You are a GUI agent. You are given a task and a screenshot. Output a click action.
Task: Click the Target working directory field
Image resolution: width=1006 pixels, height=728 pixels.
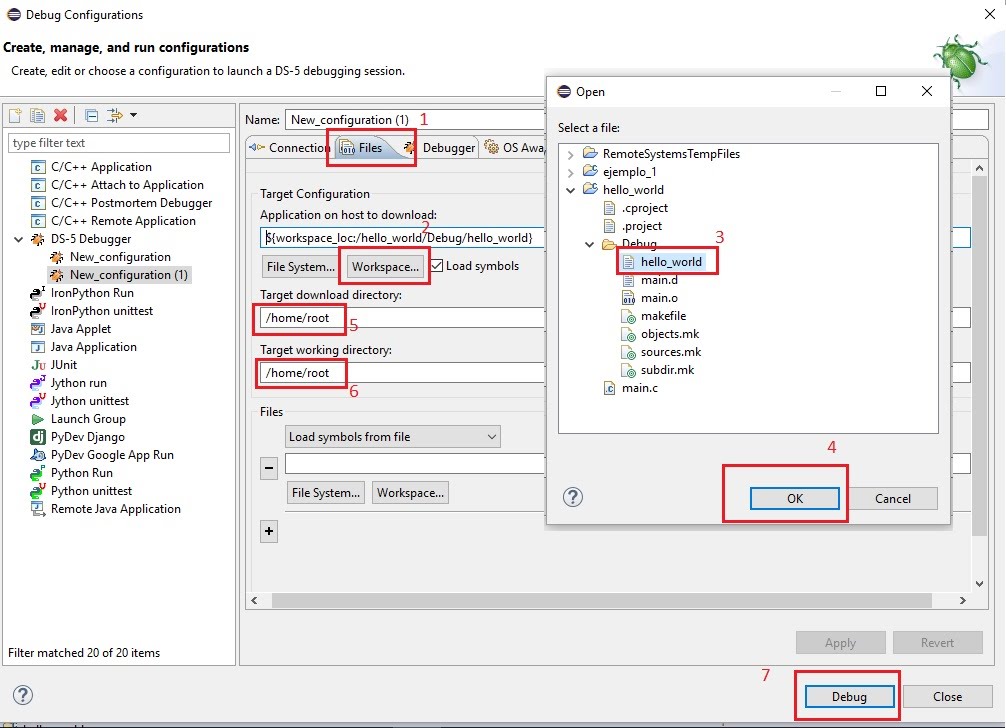[x=402, y=373]
